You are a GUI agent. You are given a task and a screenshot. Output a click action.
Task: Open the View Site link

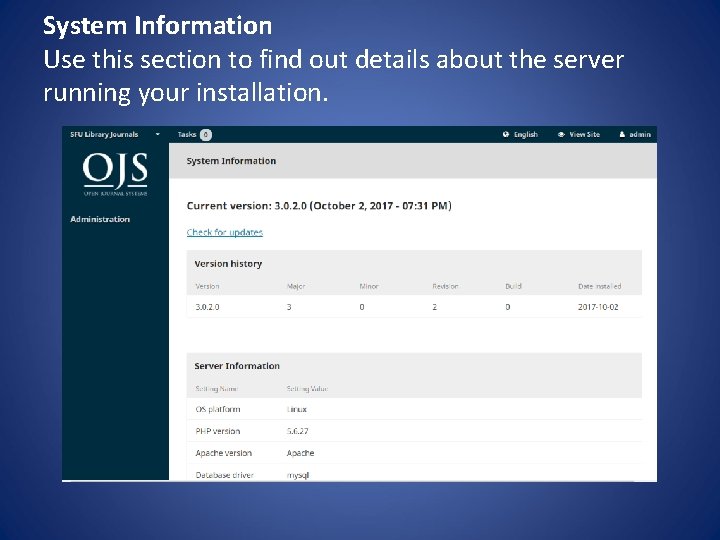click(585, 135)
